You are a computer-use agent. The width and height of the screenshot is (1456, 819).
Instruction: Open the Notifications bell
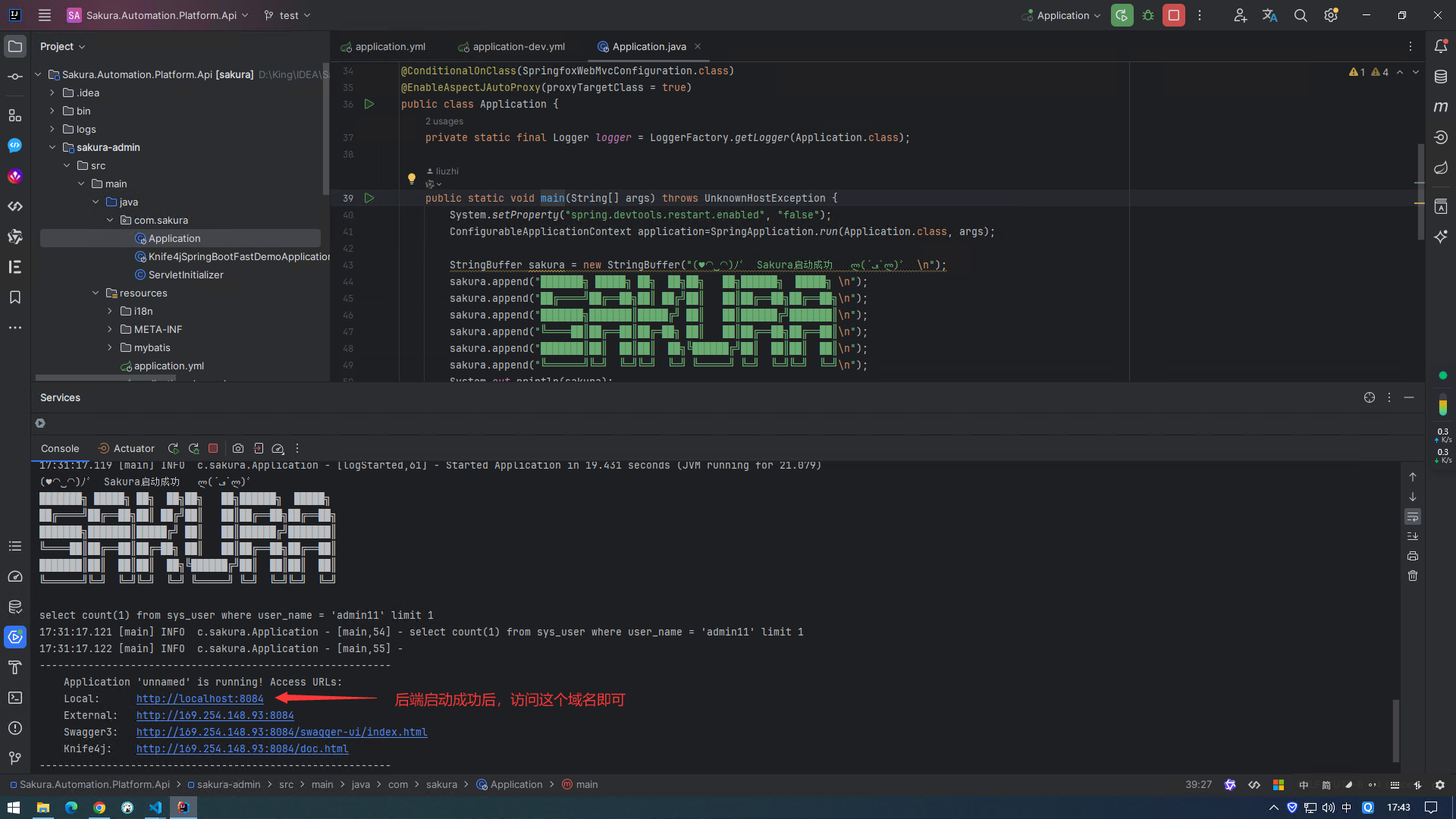(1441, 46)
